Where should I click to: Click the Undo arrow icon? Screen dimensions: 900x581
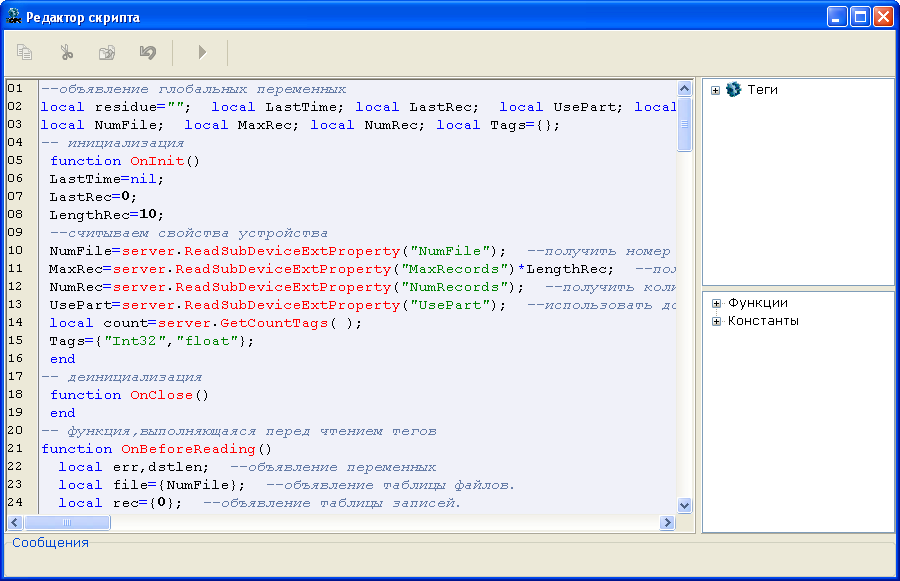[x=148, y=53]
